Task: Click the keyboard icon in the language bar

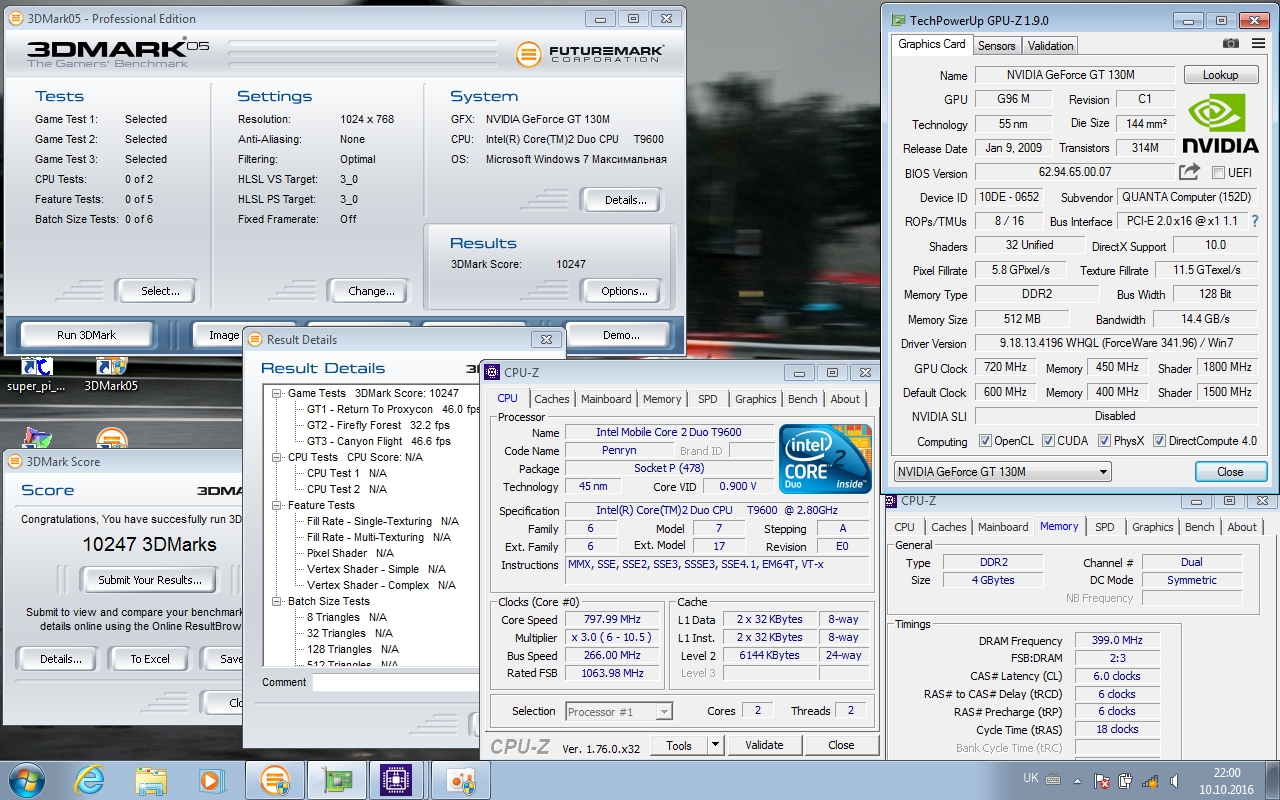Action: (x=1055, y=778)
